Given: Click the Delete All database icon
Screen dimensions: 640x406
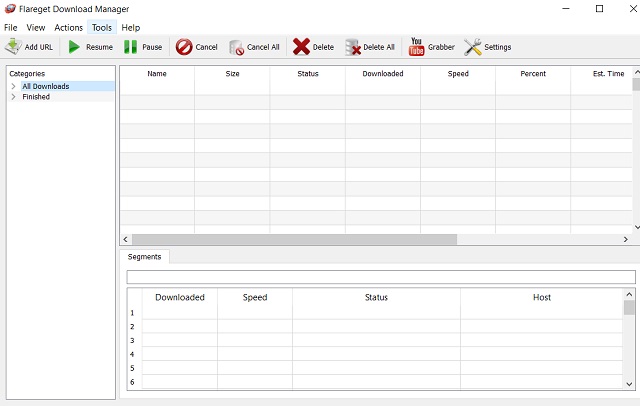Looking at the screenshot, I should [x=353, y=47].
